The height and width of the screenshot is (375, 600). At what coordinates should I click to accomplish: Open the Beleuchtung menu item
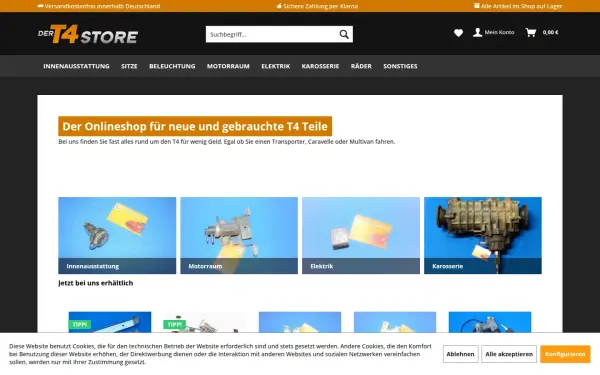[x=172, y=66]
